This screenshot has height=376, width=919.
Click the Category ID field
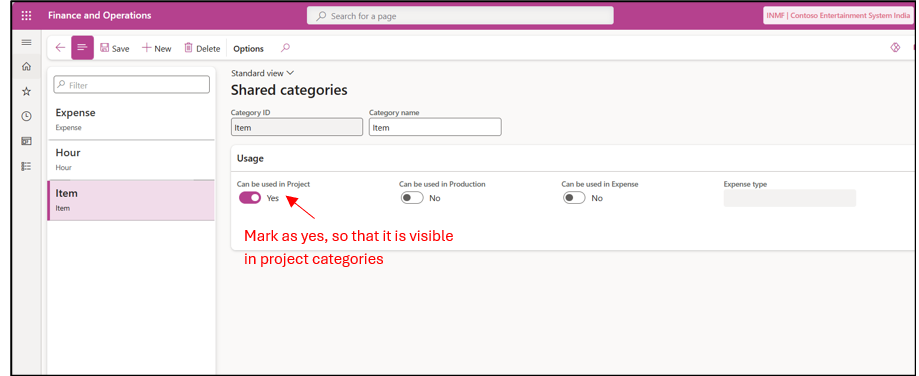coord(297,127)
